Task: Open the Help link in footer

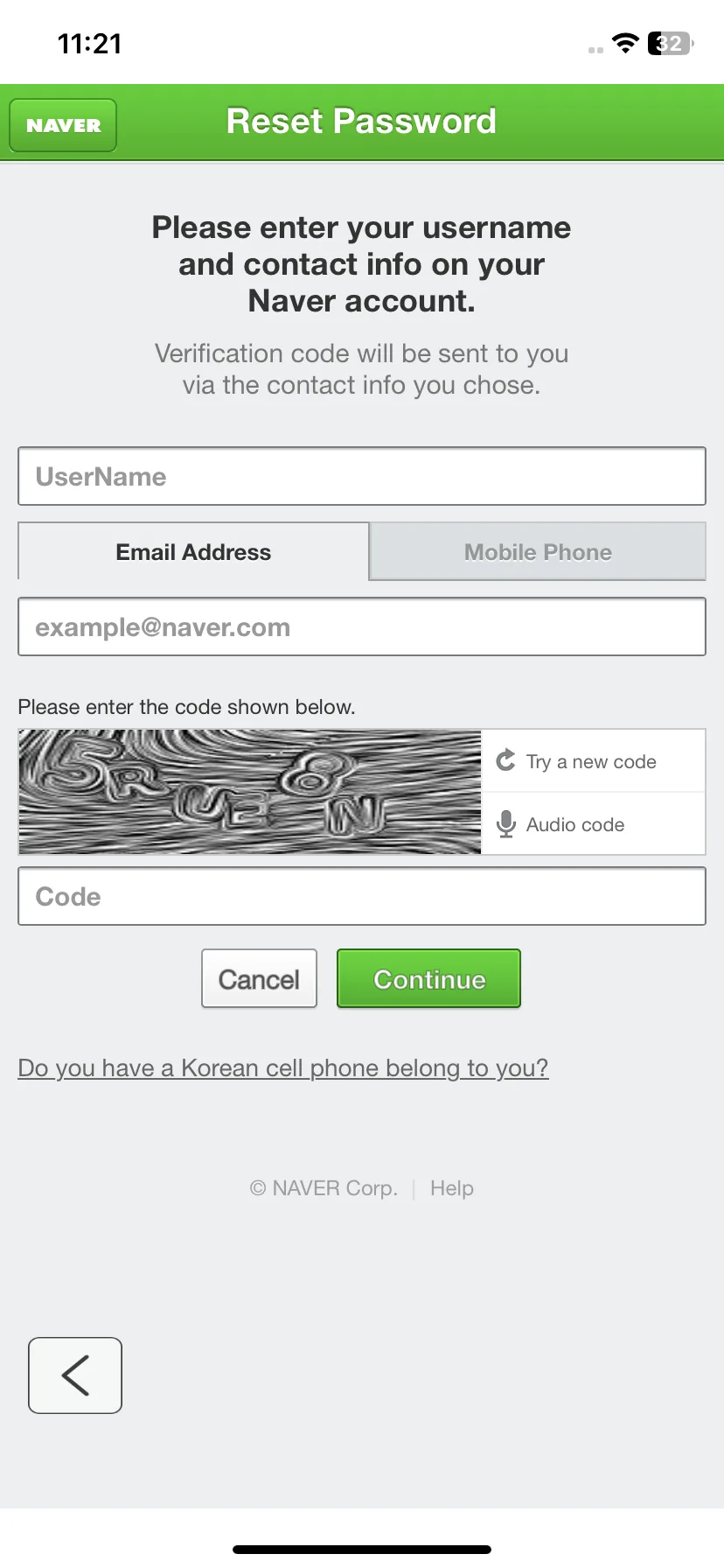Action: pyautogui.click(x=452, y=1188)
